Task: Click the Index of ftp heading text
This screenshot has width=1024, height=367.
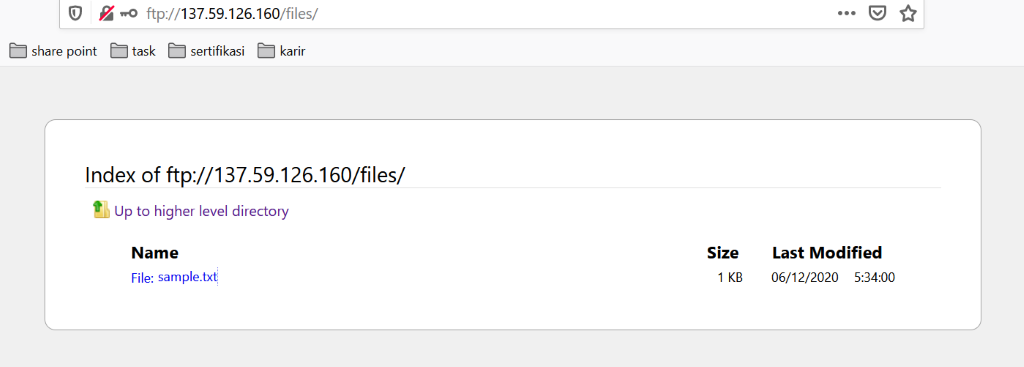Action: (246, 174)
